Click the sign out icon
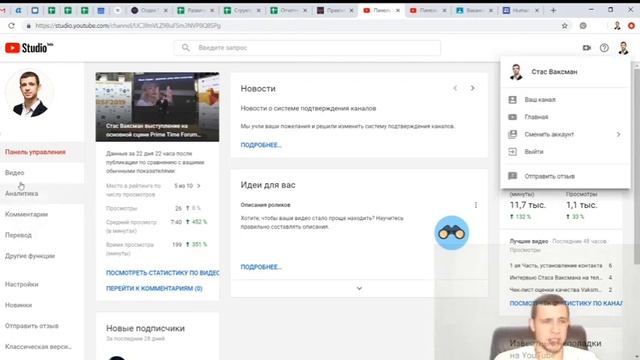The width and height of the screenshot is (640, 360). pos(512,152)
